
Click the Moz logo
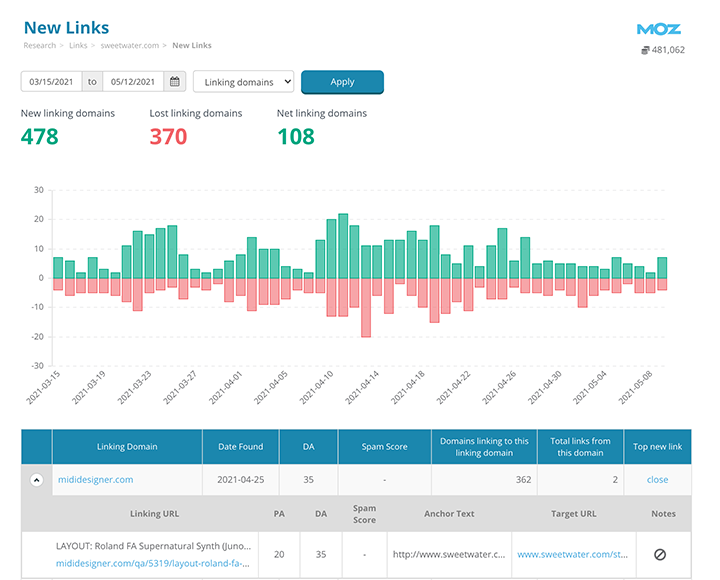[x=660, y=29]
